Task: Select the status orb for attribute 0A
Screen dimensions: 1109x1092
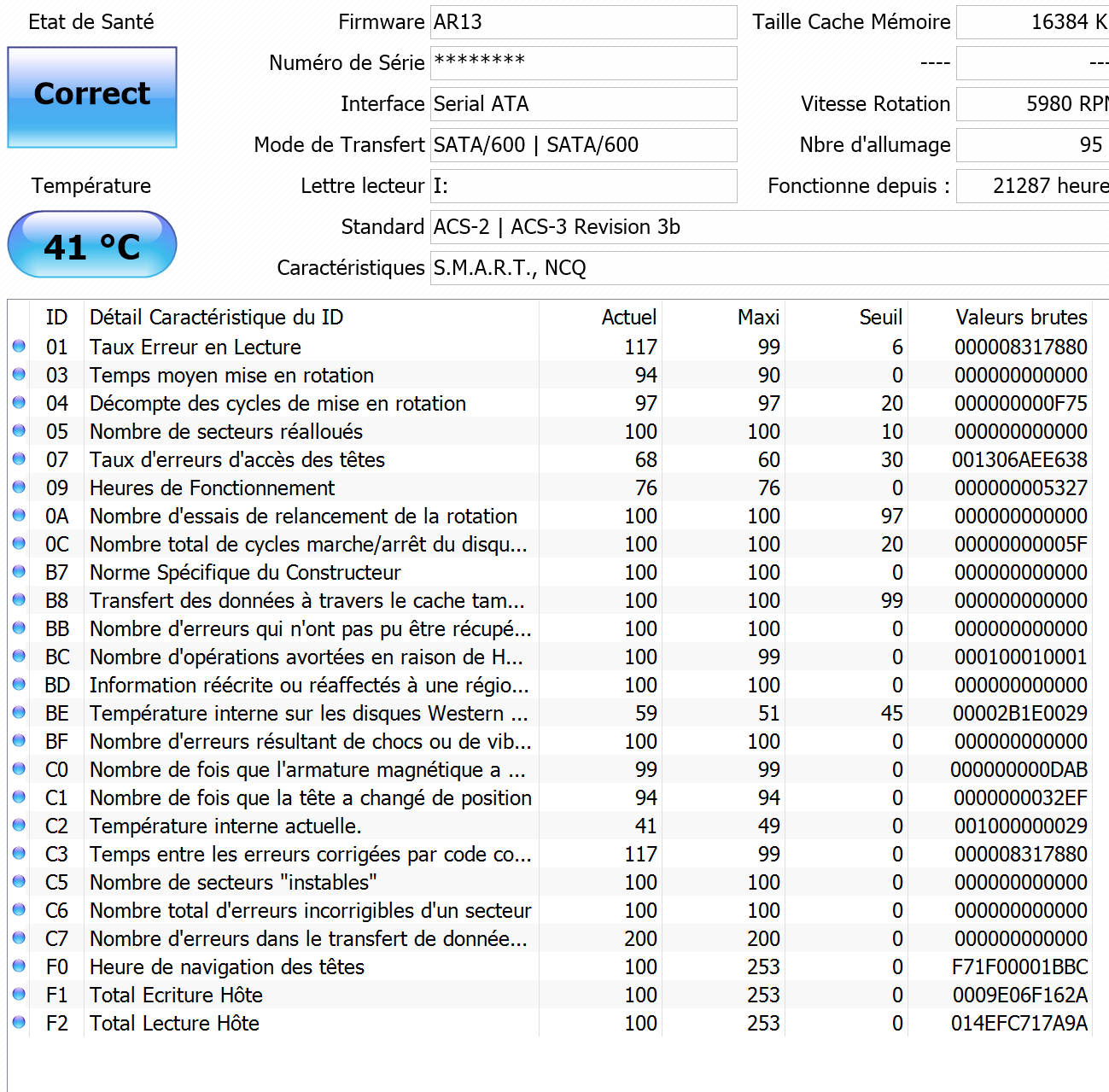Action: click(19, 515)
